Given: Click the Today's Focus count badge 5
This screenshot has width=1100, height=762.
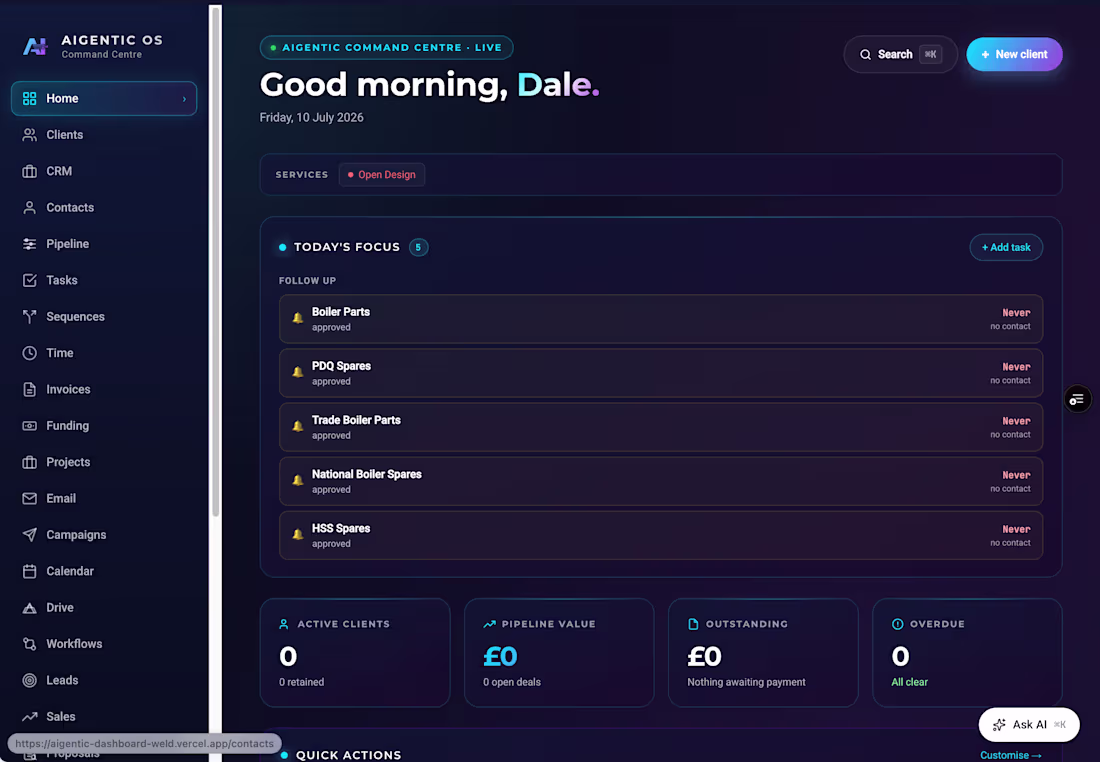Looking at the screenshot, I should (418, 247).
